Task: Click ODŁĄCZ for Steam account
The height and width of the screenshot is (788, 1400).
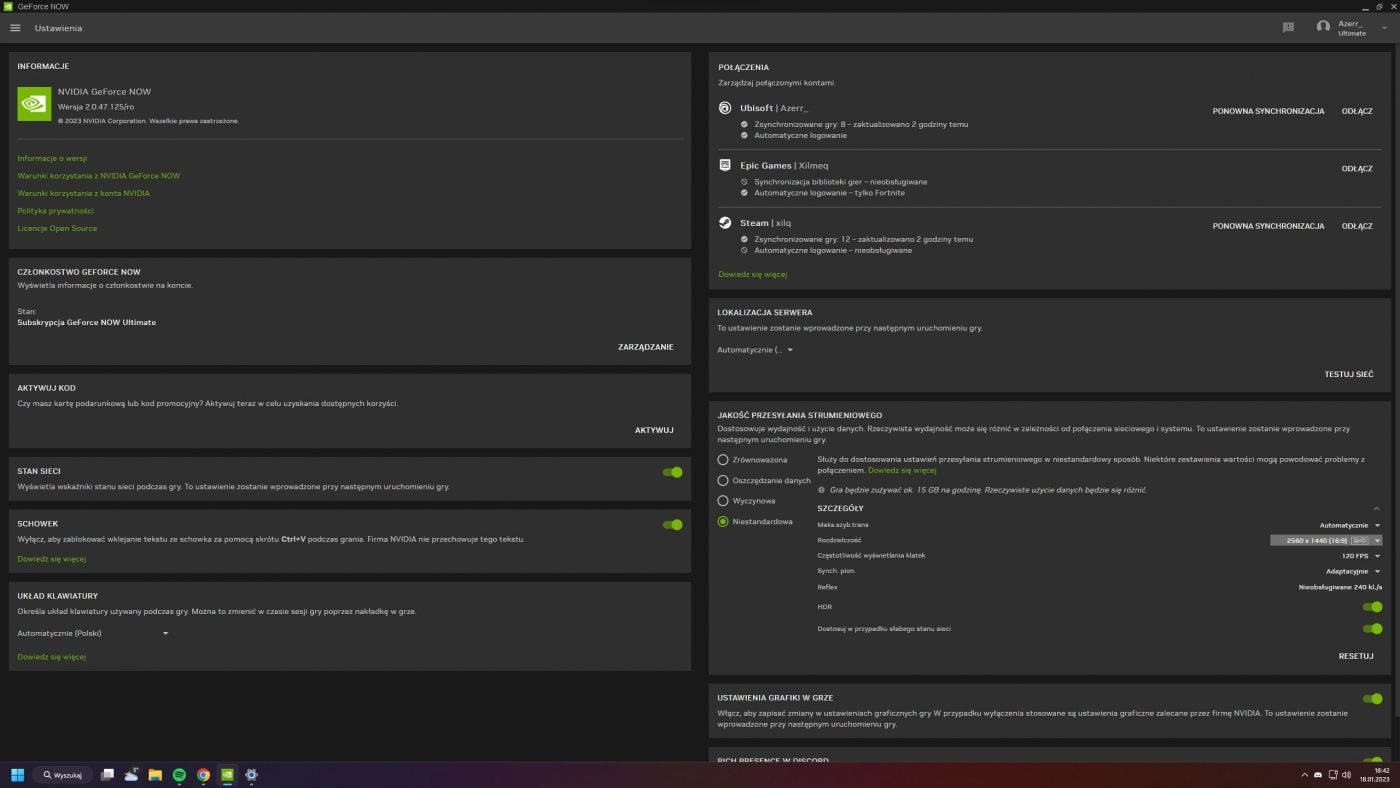Action: point(1357,226)
